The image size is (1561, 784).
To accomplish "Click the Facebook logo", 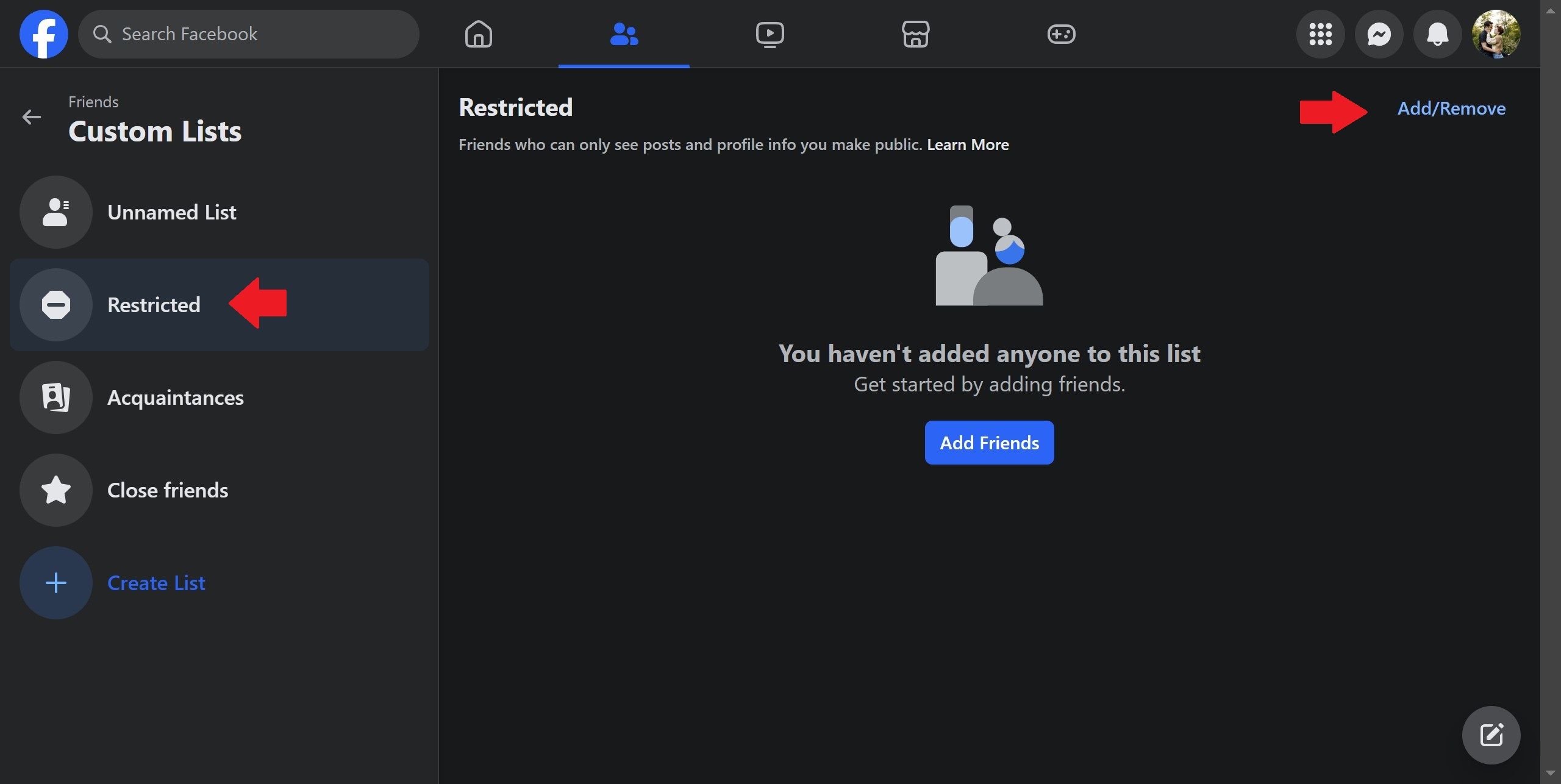I will (x=43, y=34).
